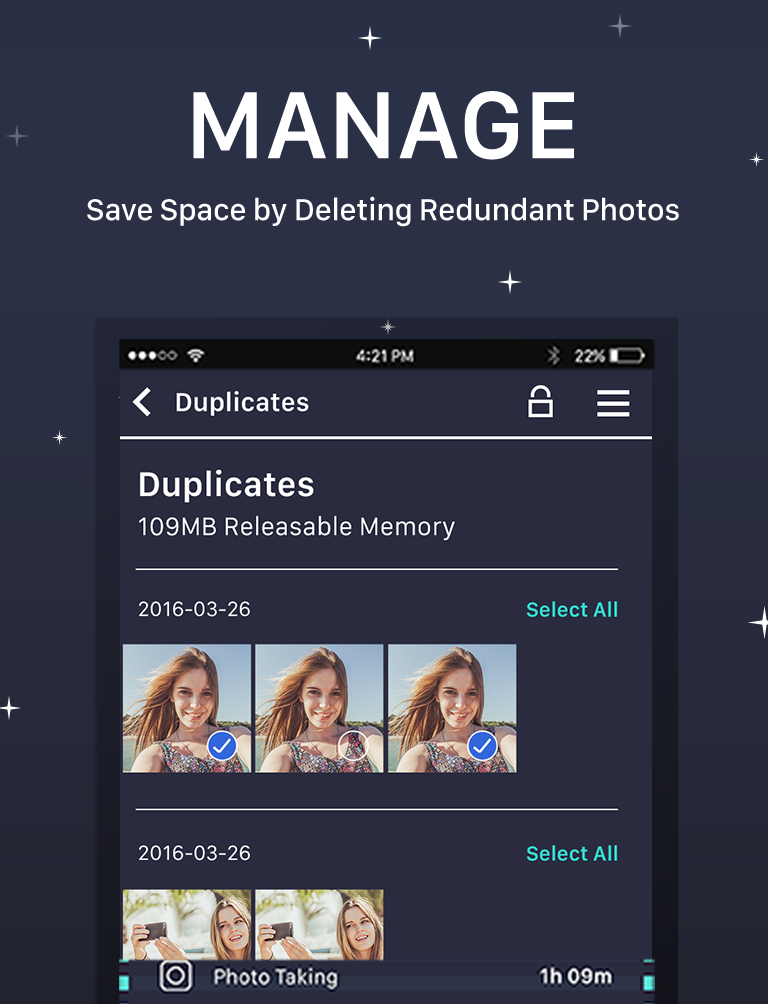The height and width of the screenshot is (1004, 768).
Task: Tap the Wi-Fi status icon
Action: click(196, 355)
